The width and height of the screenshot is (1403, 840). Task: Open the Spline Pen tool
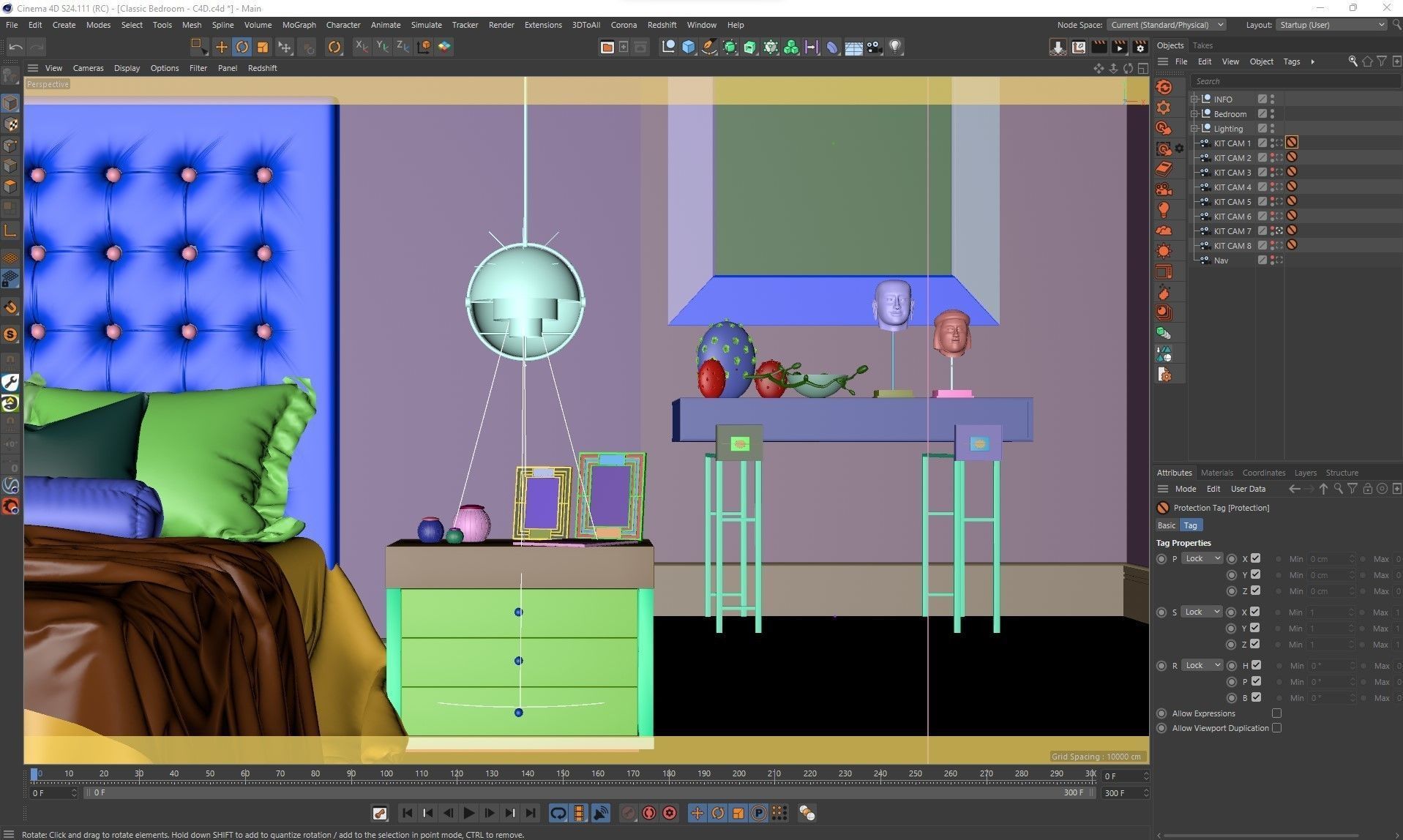click(x=709, y=47)
